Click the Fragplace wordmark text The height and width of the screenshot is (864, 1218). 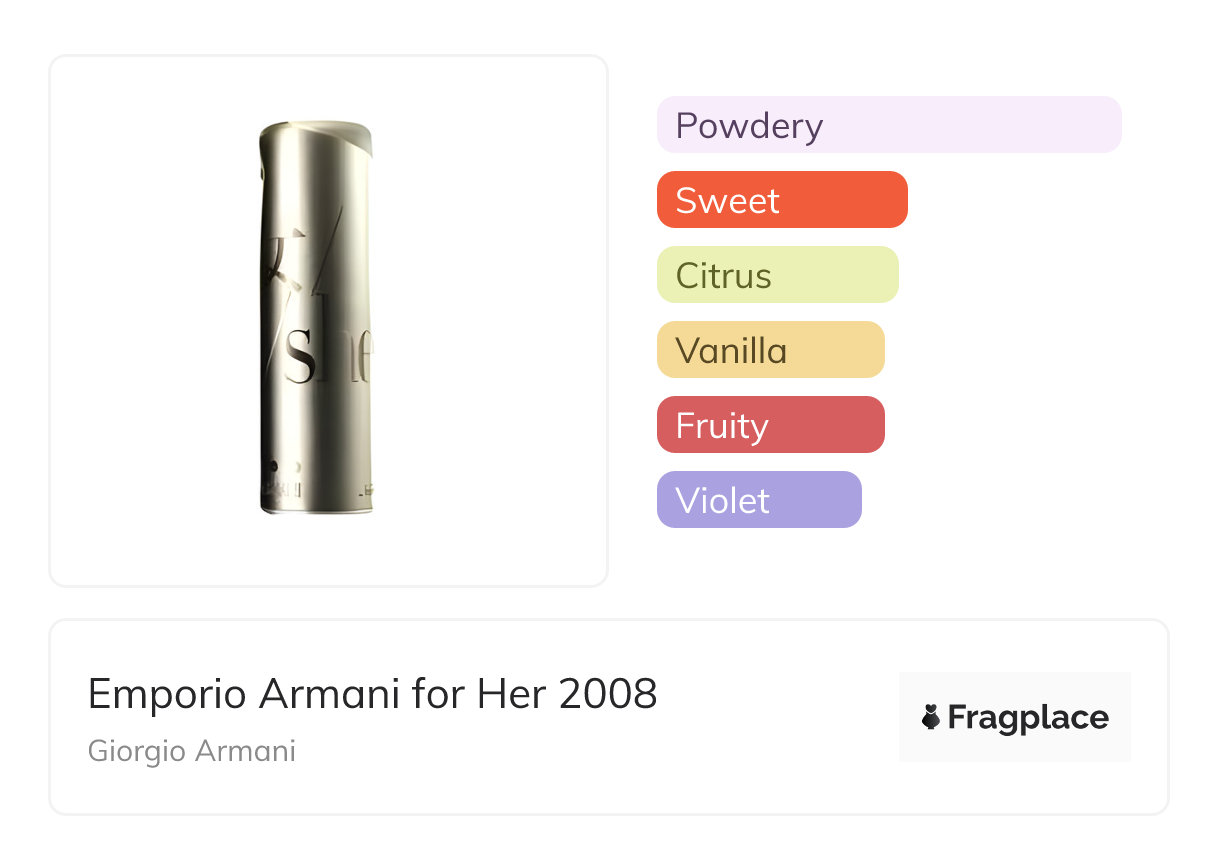tap(1027, 717)
